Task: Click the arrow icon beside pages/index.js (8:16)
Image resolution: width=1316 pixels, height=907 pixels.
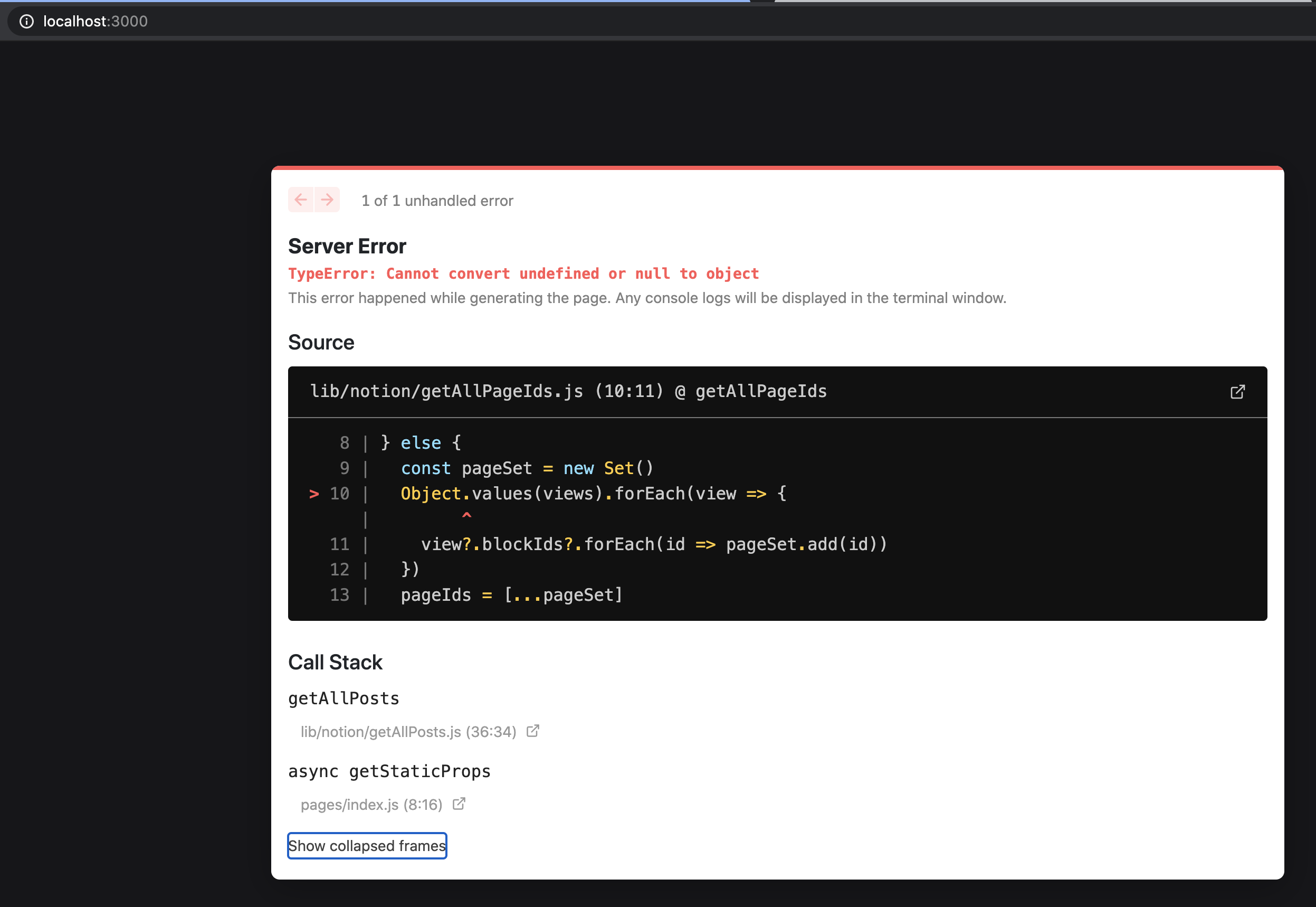Action: coord(458,804)
